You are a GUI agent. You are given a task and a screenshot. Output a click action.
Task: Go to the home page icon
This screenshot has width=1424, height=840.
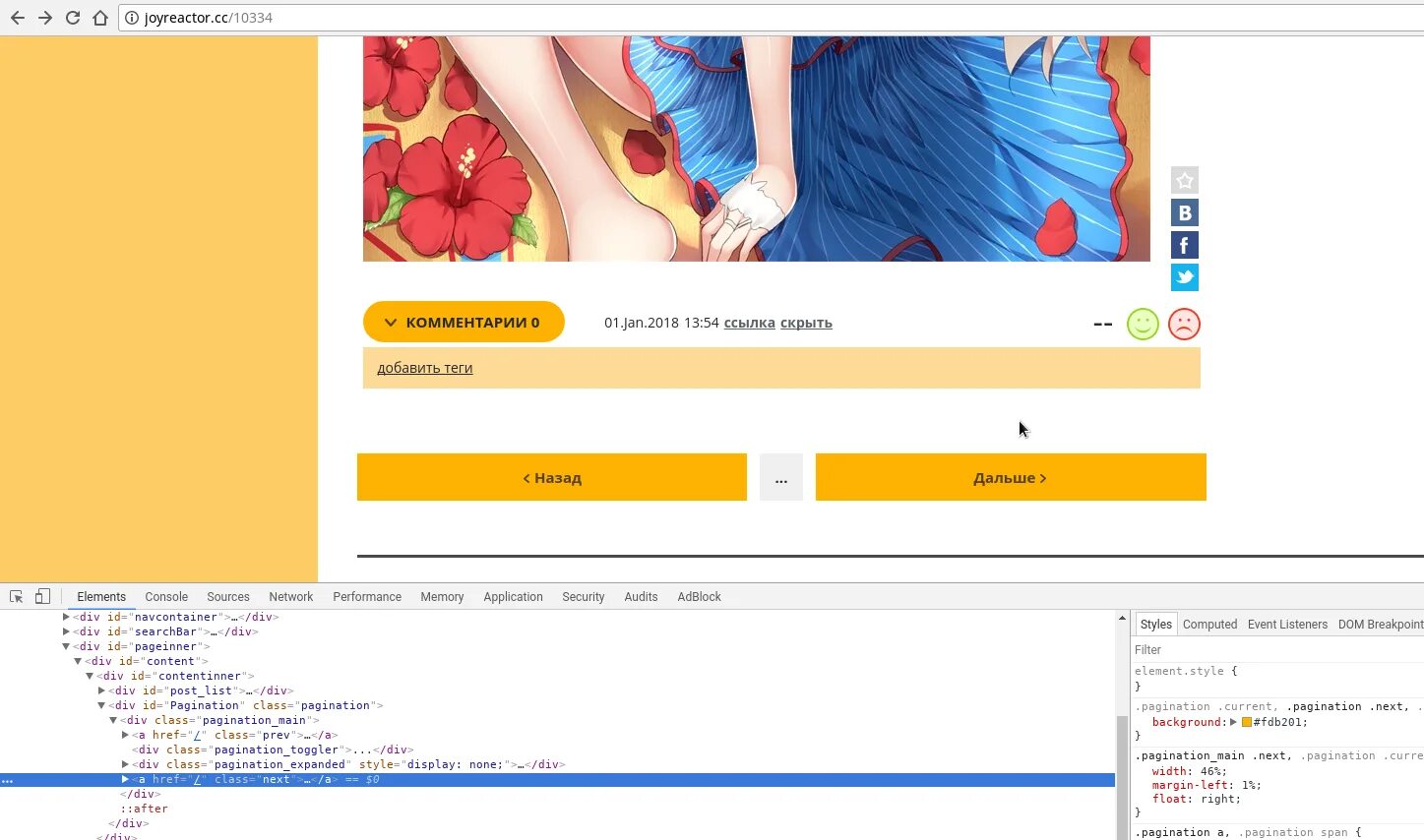tap(100, 18)
